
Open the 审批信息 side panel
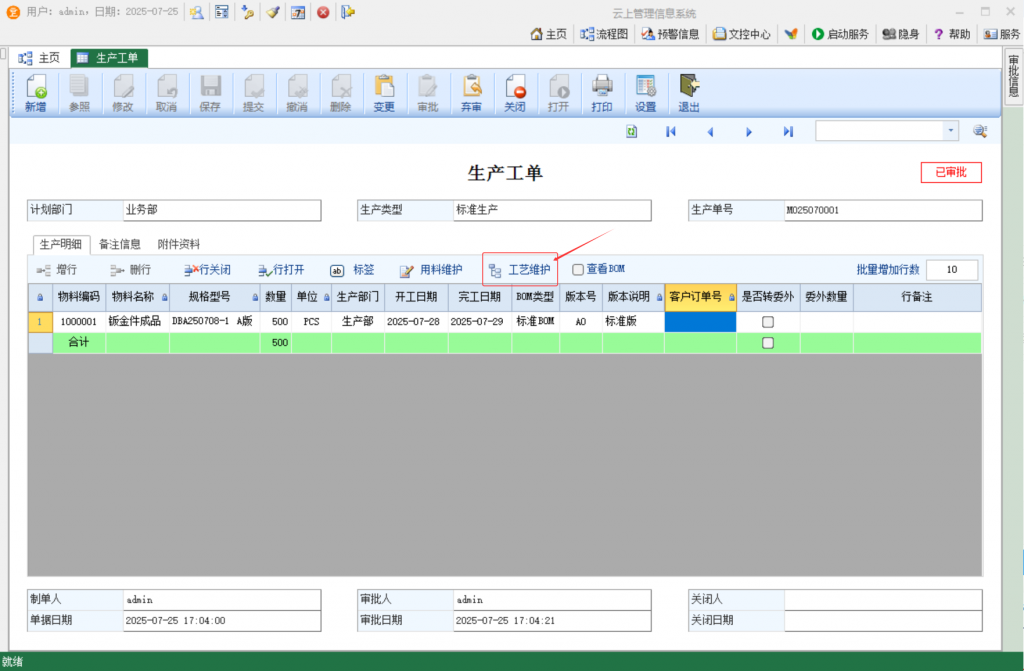coord(1013,76)
